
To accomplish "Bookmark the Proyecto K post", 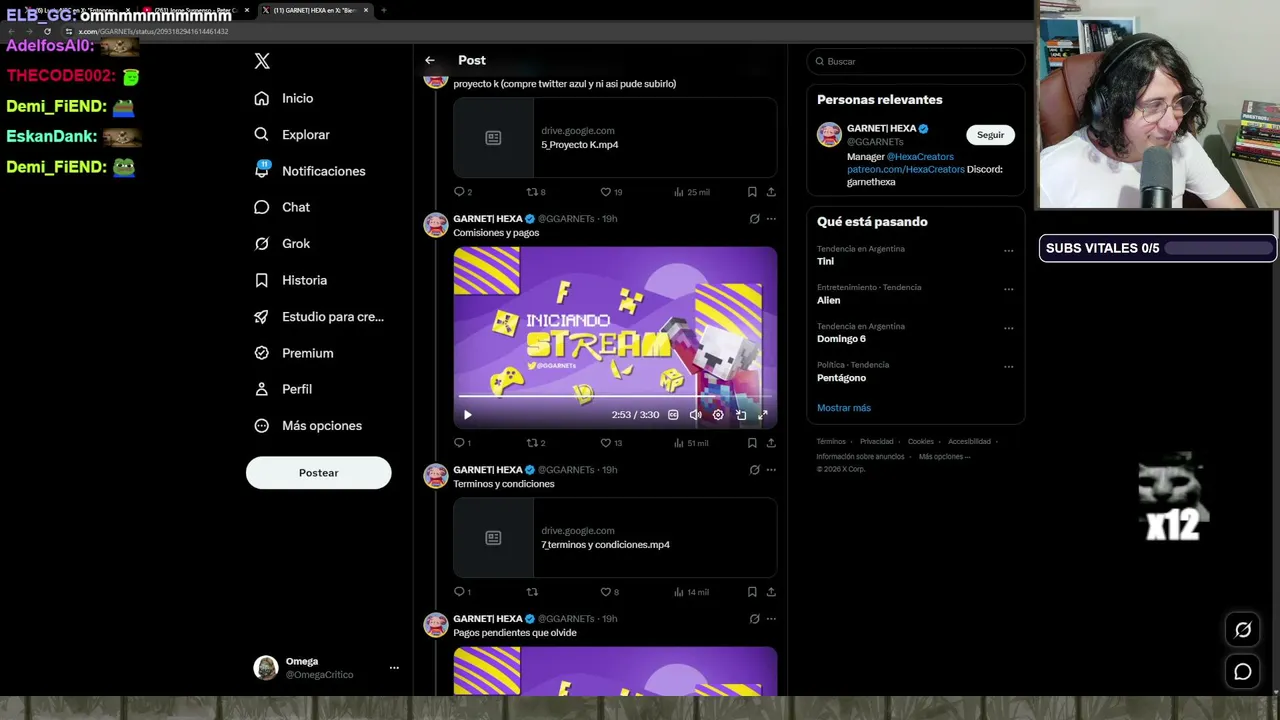I will [752, 191].
